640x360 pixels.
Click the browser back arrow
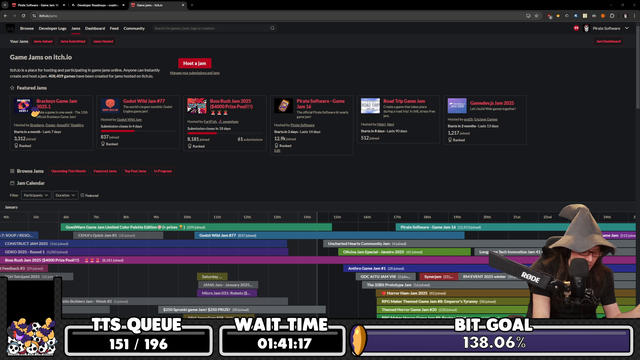click(5, 16)
